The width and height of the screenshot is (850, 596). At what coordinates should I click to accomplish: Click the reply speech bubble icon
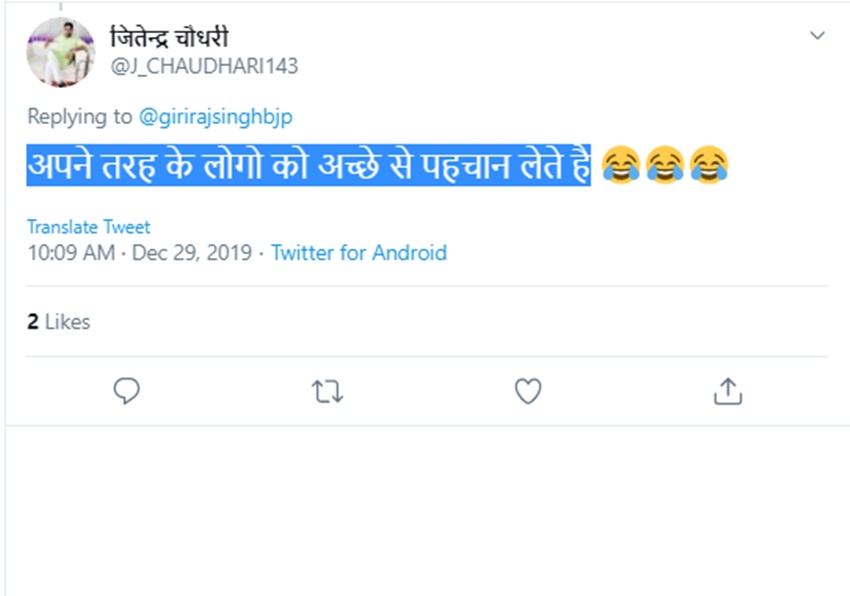pyautogui.click(x=126, y=391)
